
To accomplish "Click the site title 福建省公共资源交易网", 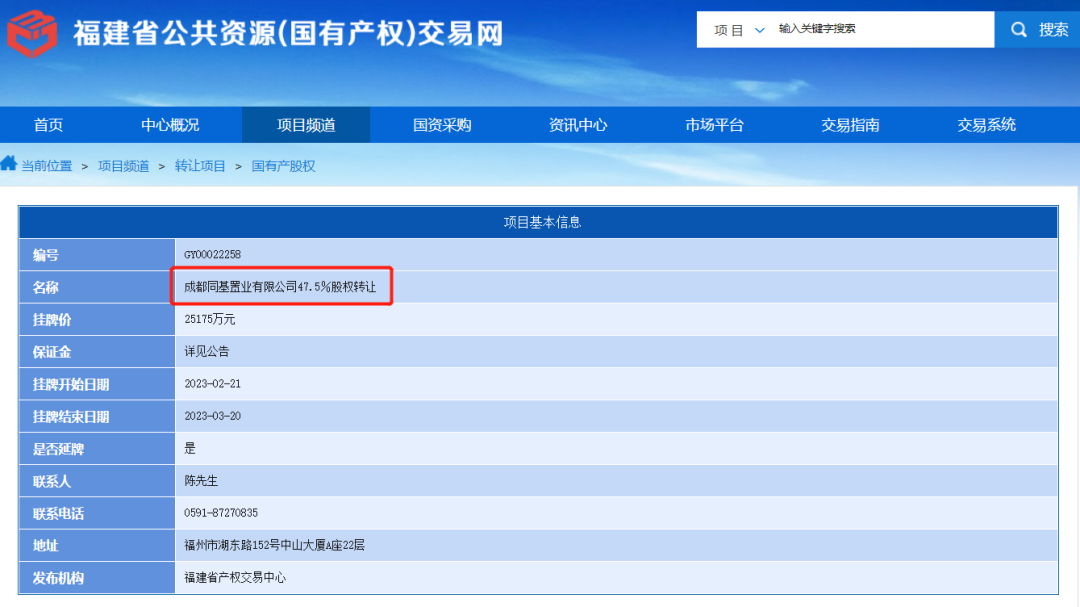I will pos(288,33).
